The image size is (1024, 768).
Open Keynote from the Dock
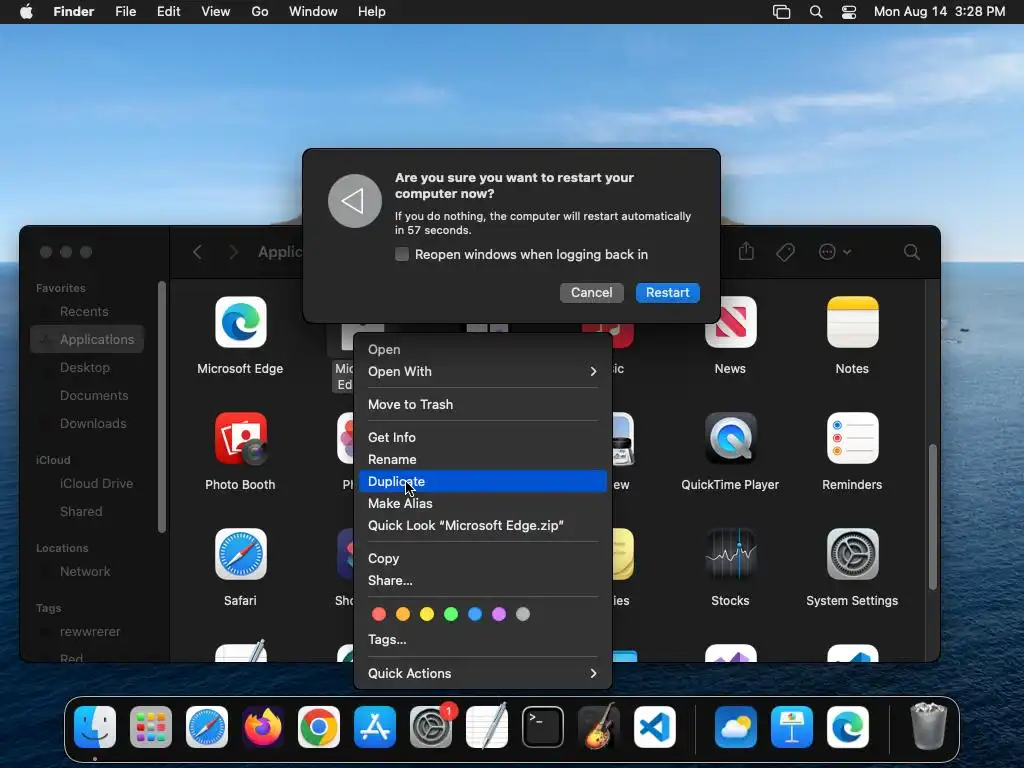pos(792,726)
